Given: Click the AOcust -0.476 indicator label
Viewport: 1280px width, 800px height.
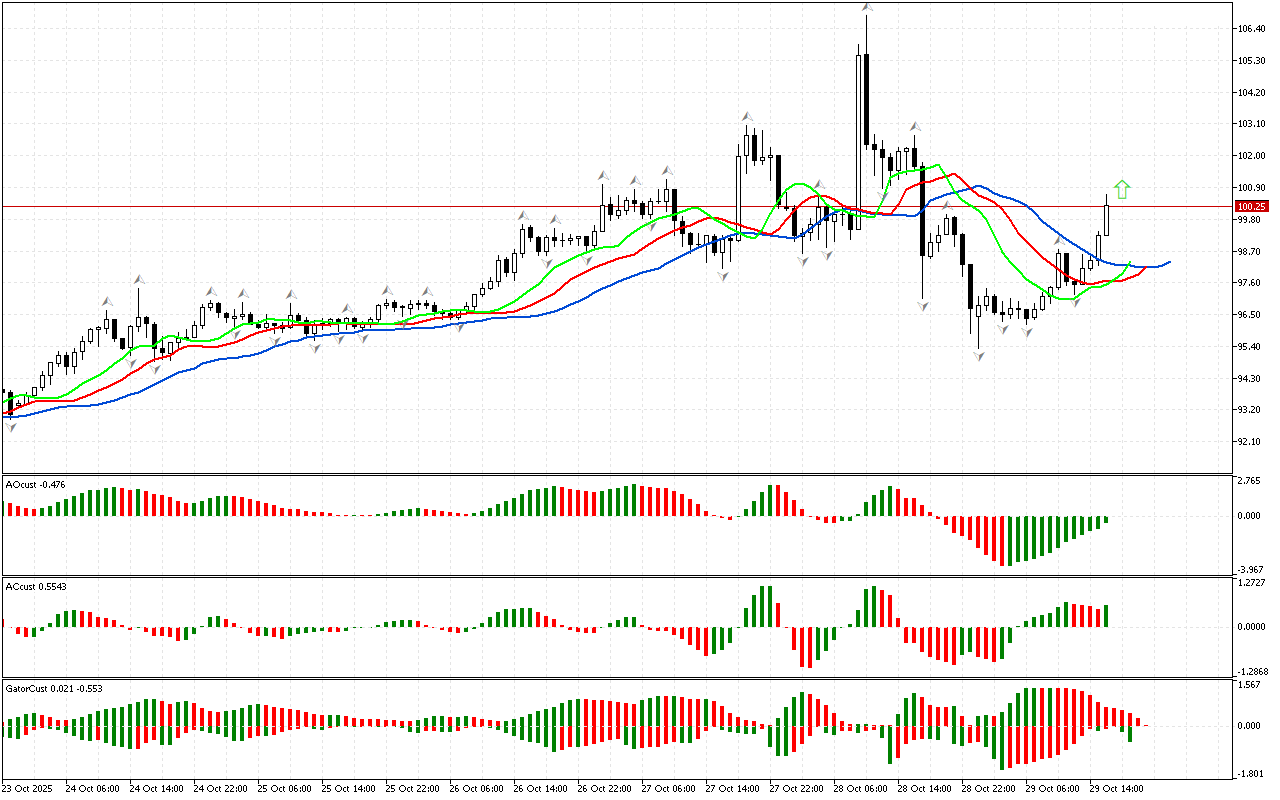Looking at the screenshot, I should tap(36, 485).
